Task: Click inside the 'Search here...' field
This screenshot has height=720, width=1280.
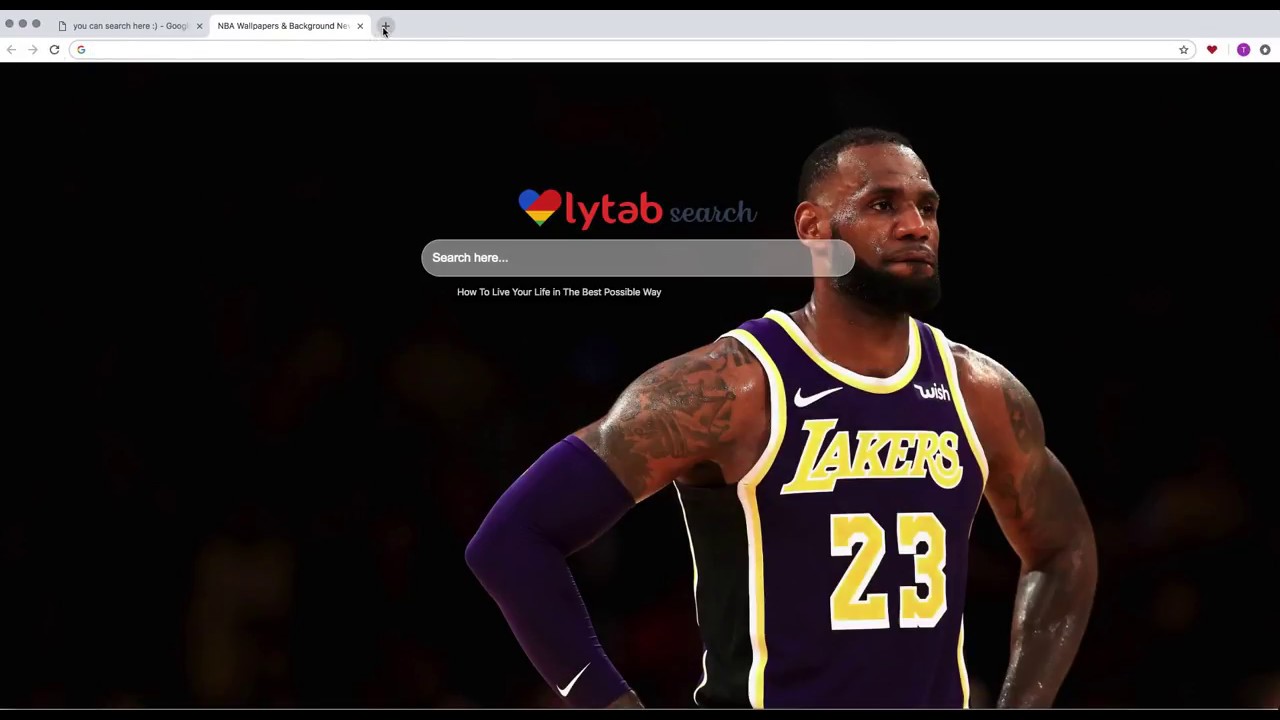Action: (638, 257)
